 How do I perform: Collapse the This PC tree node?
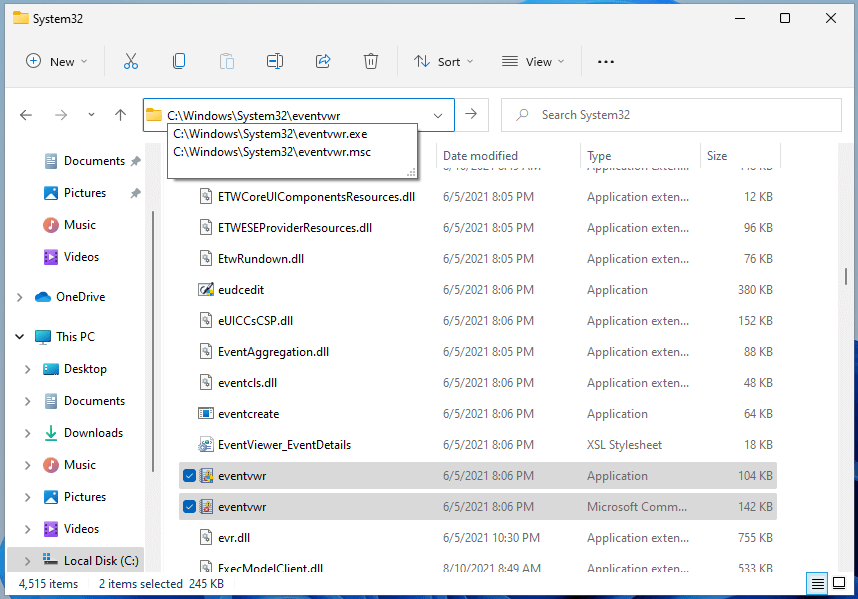20,337
